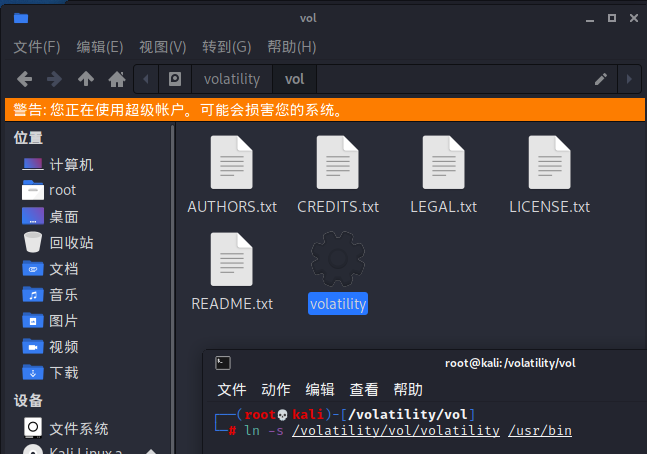Click the disk root icon in the path bar
The image size is (647, 454).
pyautogui.click(x=175, y=79)
